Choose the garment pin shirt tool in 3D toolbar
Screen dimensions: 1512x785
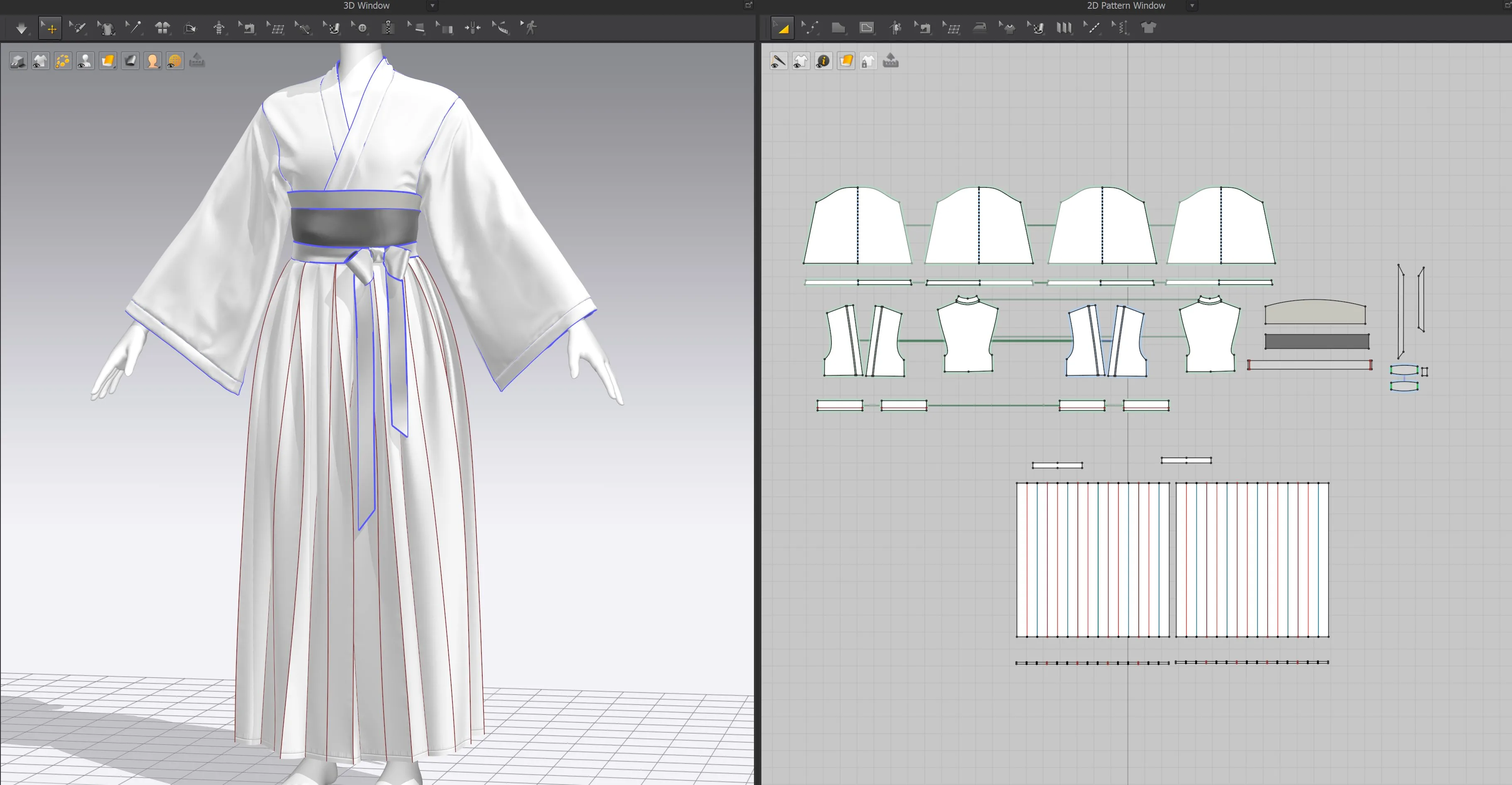point(106,28)
